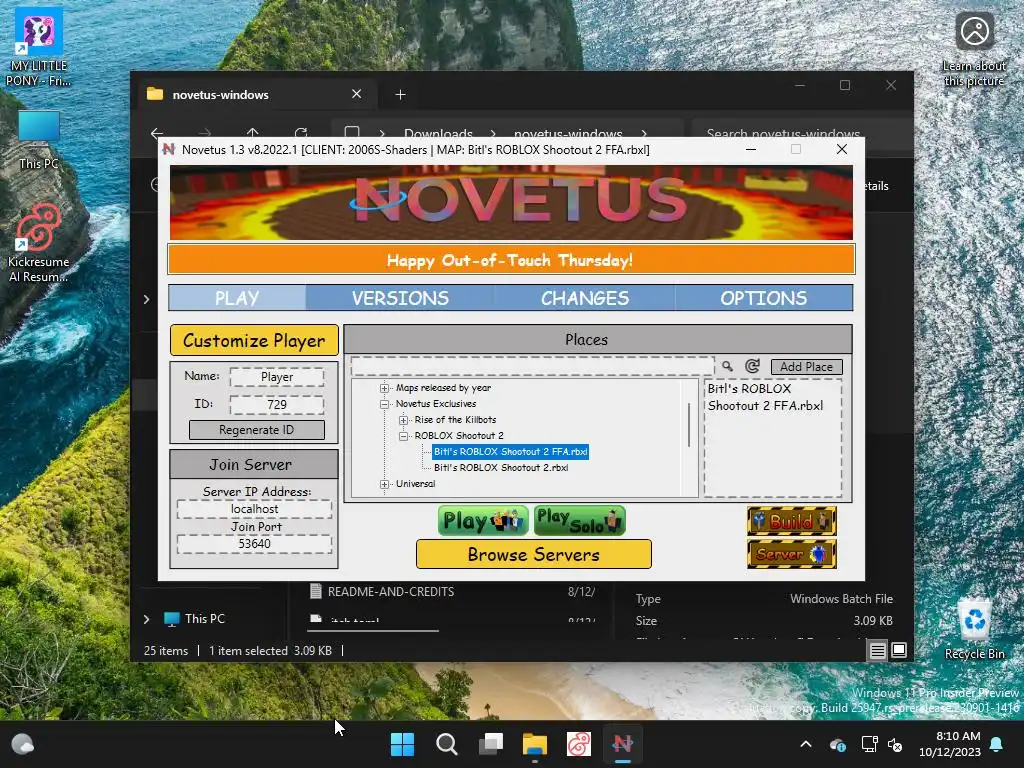Select This PC desktop icon
The height and width of the screenshot is (768, 1024).
[39, 140]
